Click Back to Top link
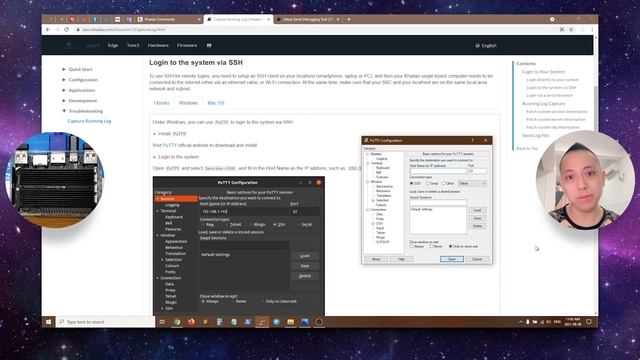Screen dimensions: 640x360 pos(527,148)
